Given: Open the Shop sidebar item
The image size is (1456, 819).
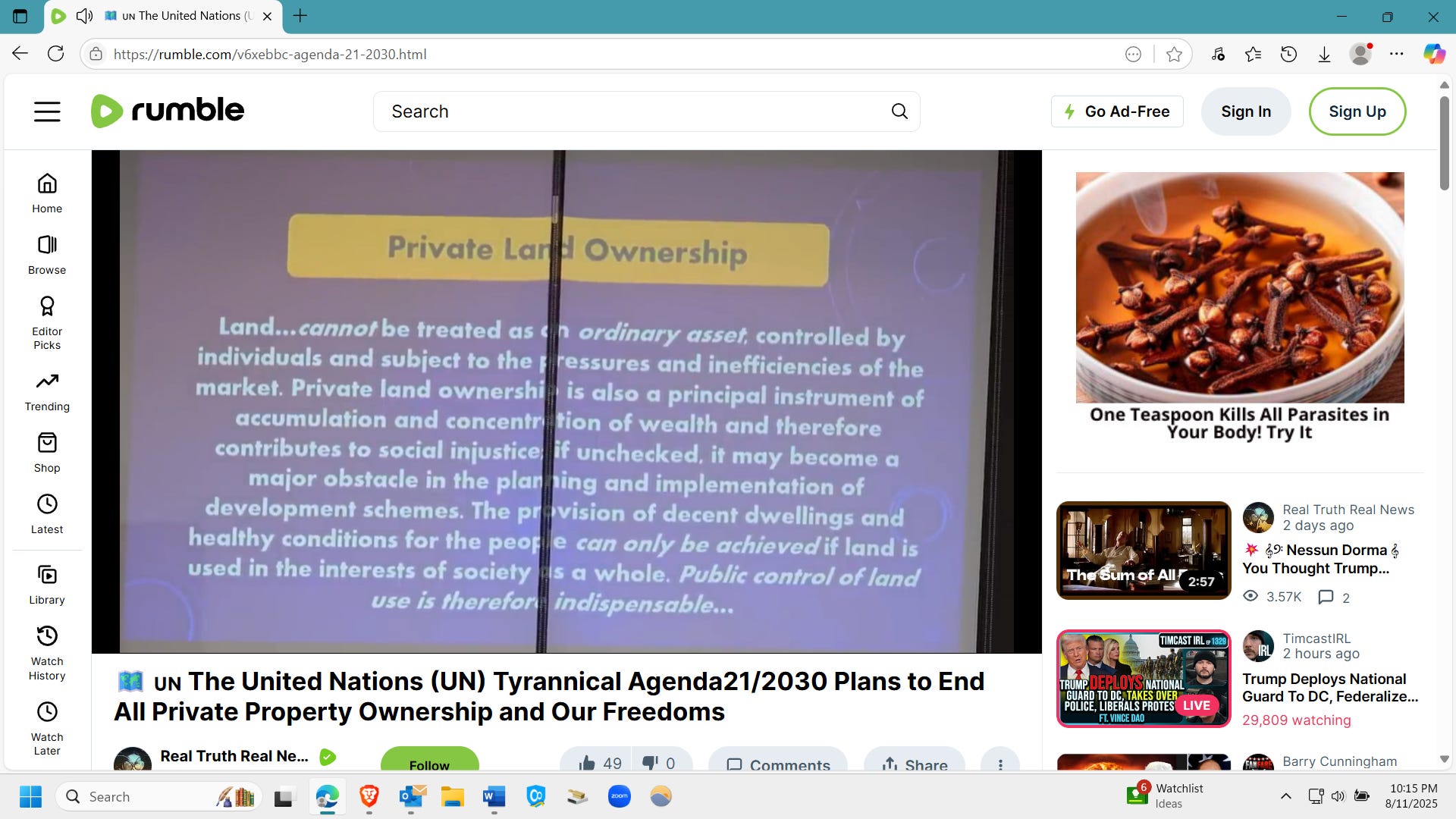Looking at the screenshot, I should (47, 452).
